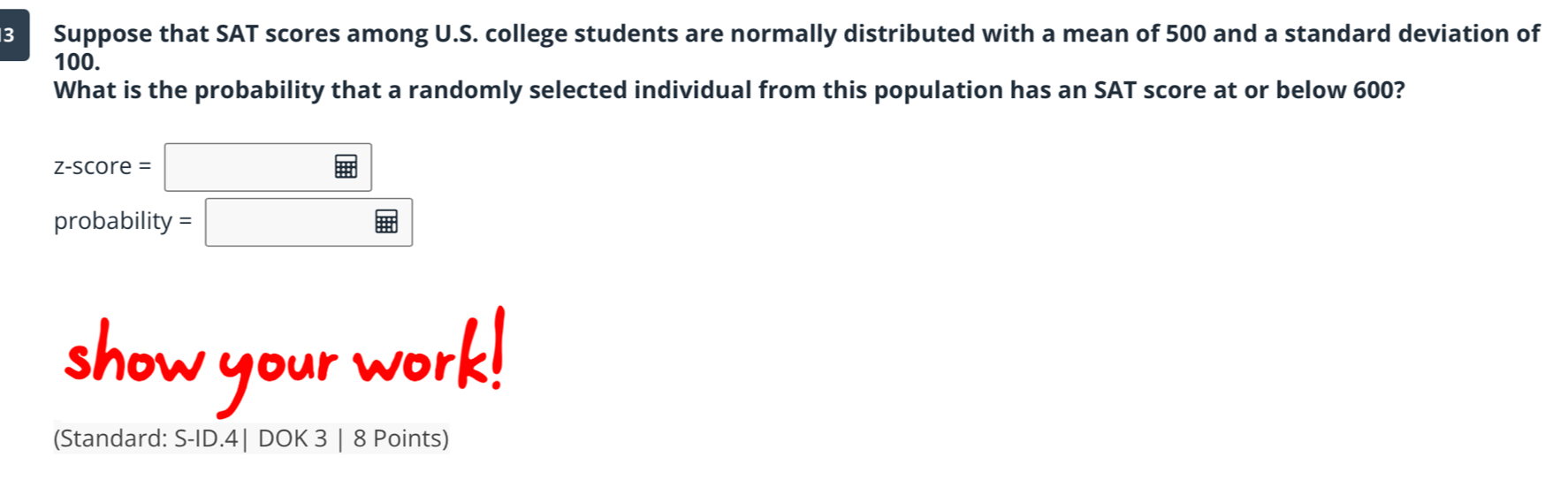Select the question number 13 badge
1568x480 pixels.
coord(11,35)
